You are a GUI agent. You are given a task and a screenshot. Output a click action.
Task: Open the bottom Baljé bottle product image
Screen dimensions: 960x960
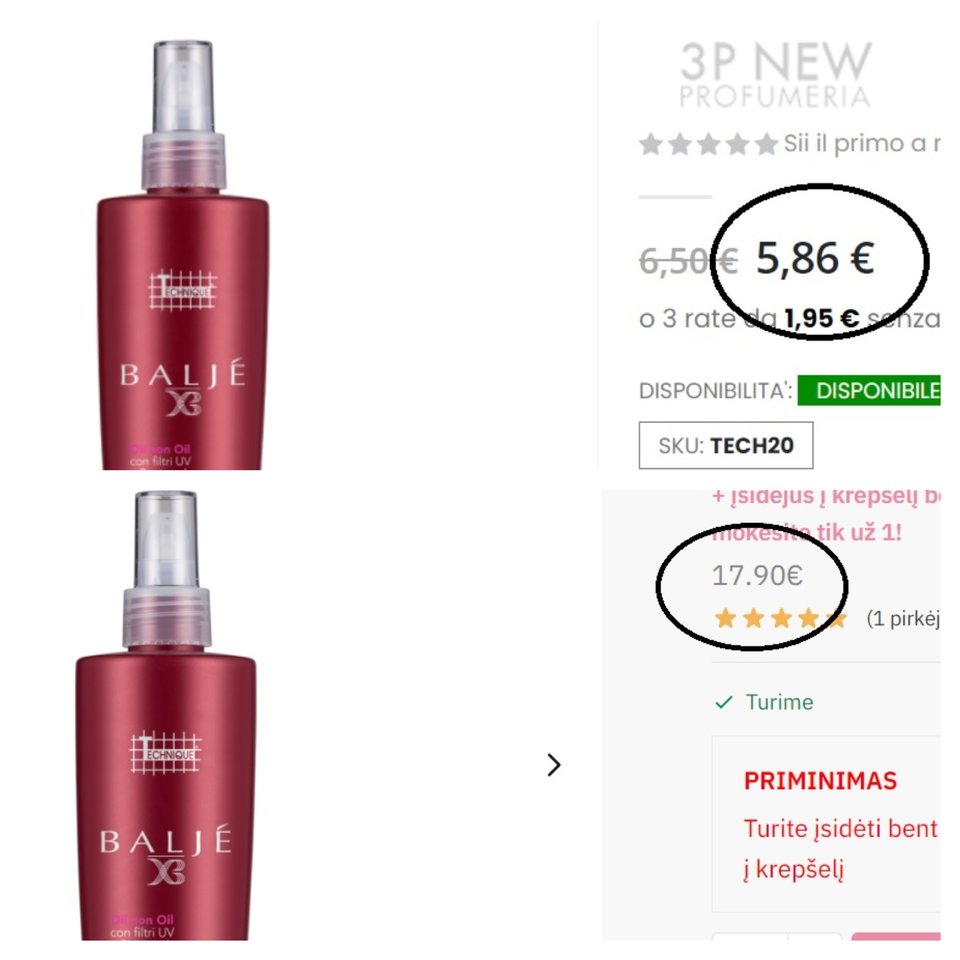tap(166, 715)
